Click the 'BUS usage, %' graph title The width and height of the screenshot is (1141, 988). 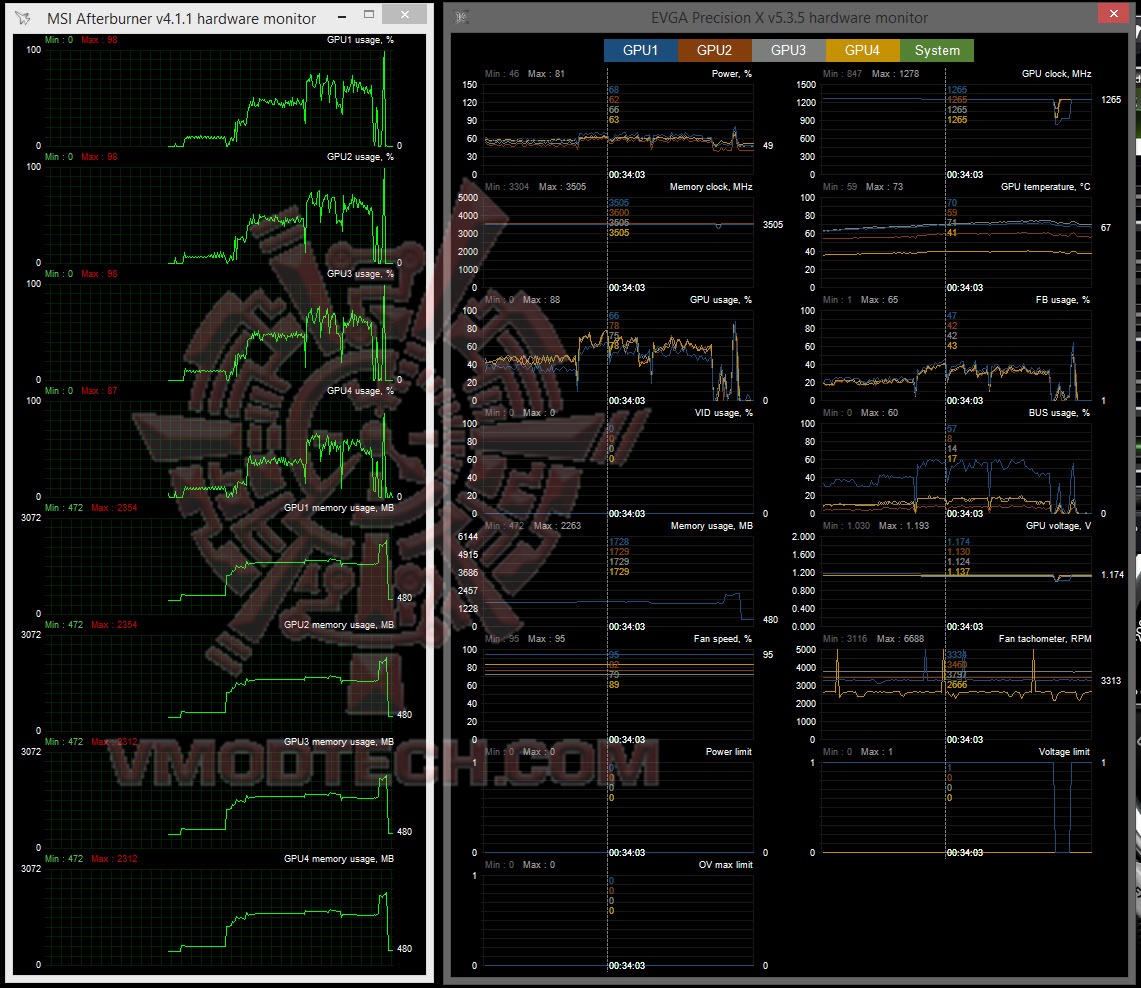[1060, 413]
